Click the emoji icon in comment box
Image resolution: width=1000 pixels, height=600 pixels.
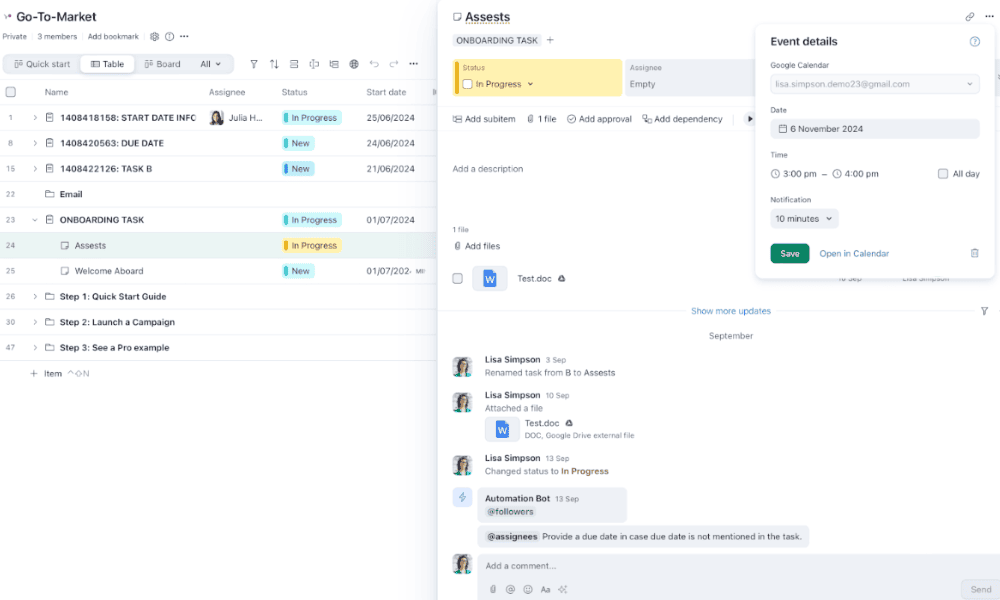click(x=528, y=589)
